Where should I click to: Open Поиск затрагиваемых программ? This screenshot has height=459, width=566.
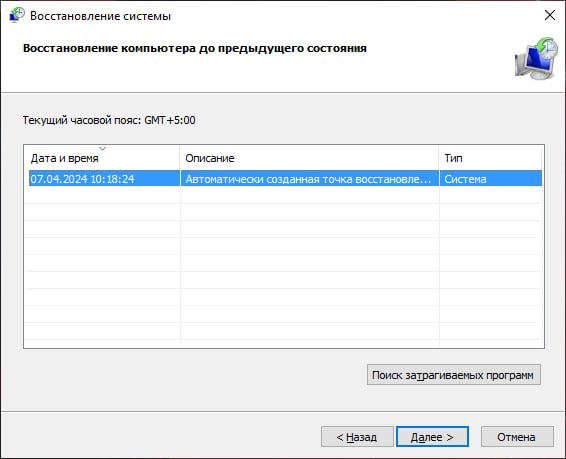point(454,375)
